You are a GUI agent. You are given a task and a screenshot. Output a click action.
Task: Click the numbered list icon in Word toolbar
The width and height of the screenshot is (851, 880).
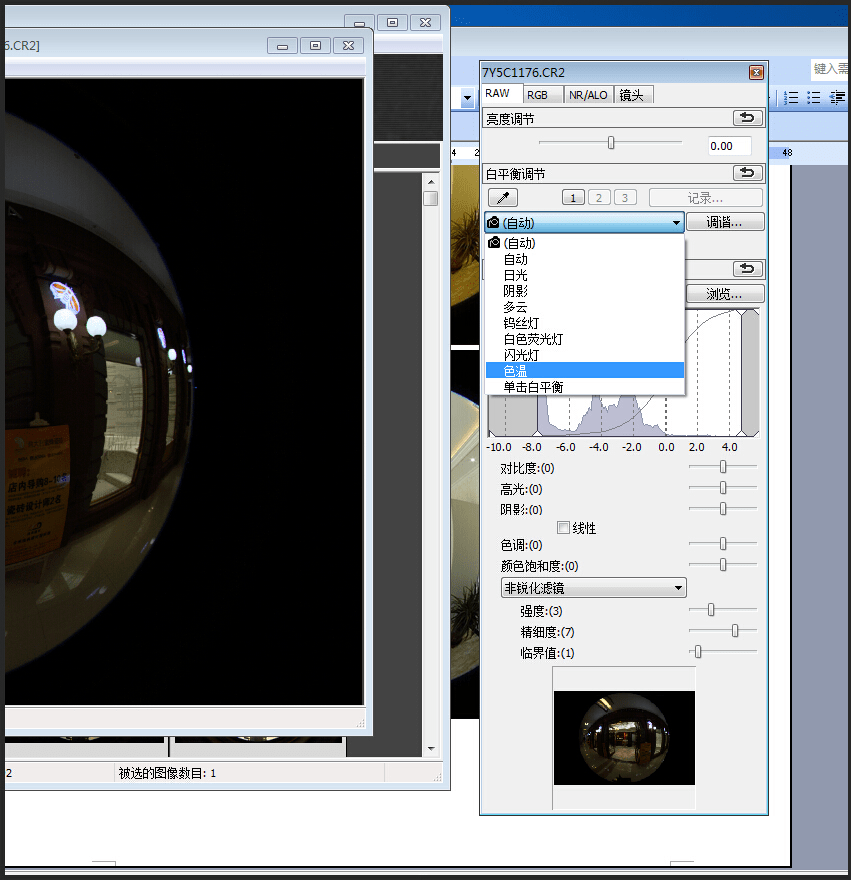791,98
